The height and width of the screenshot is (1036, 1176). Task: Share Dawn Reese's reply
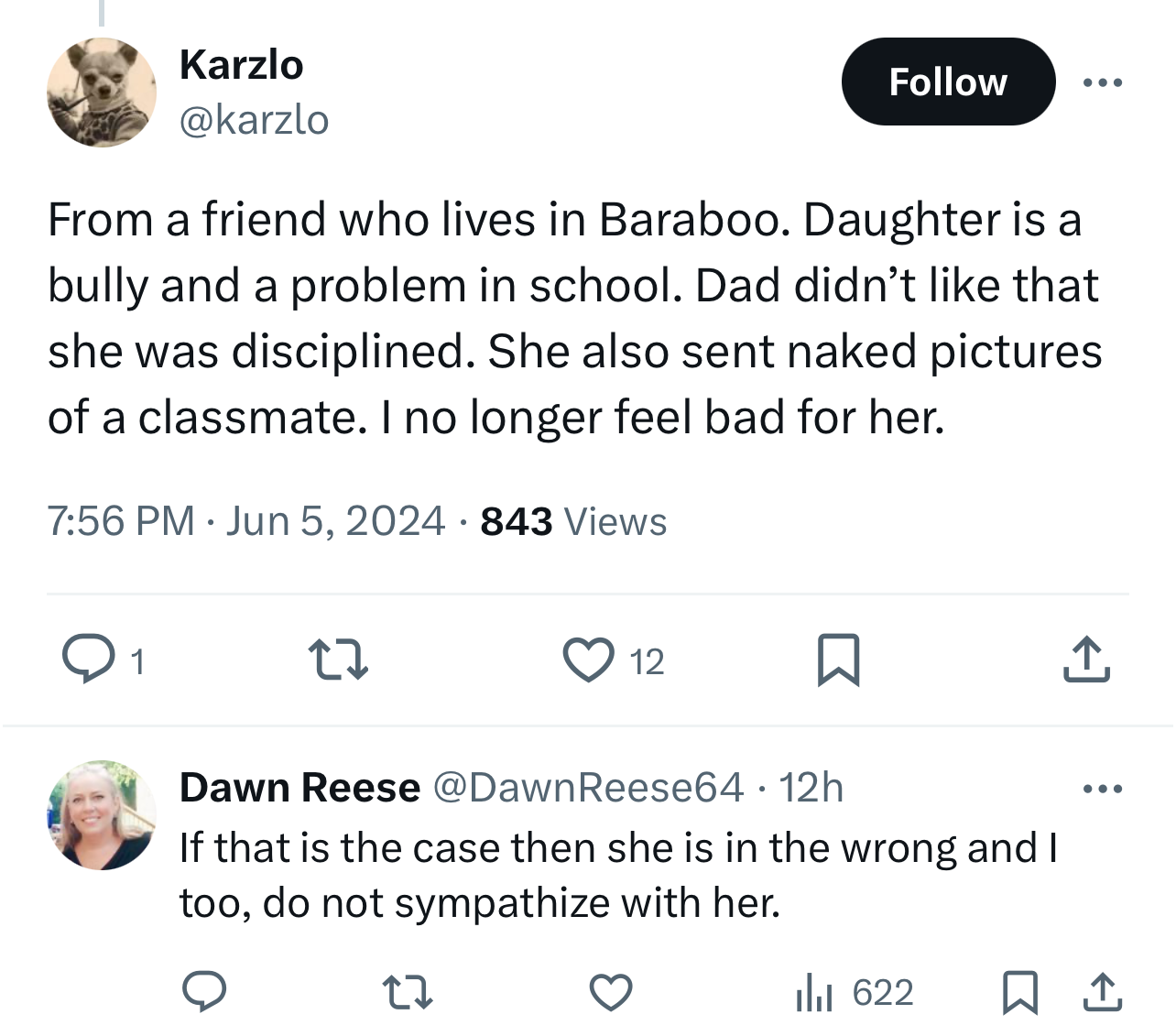tap(1103, 992)
